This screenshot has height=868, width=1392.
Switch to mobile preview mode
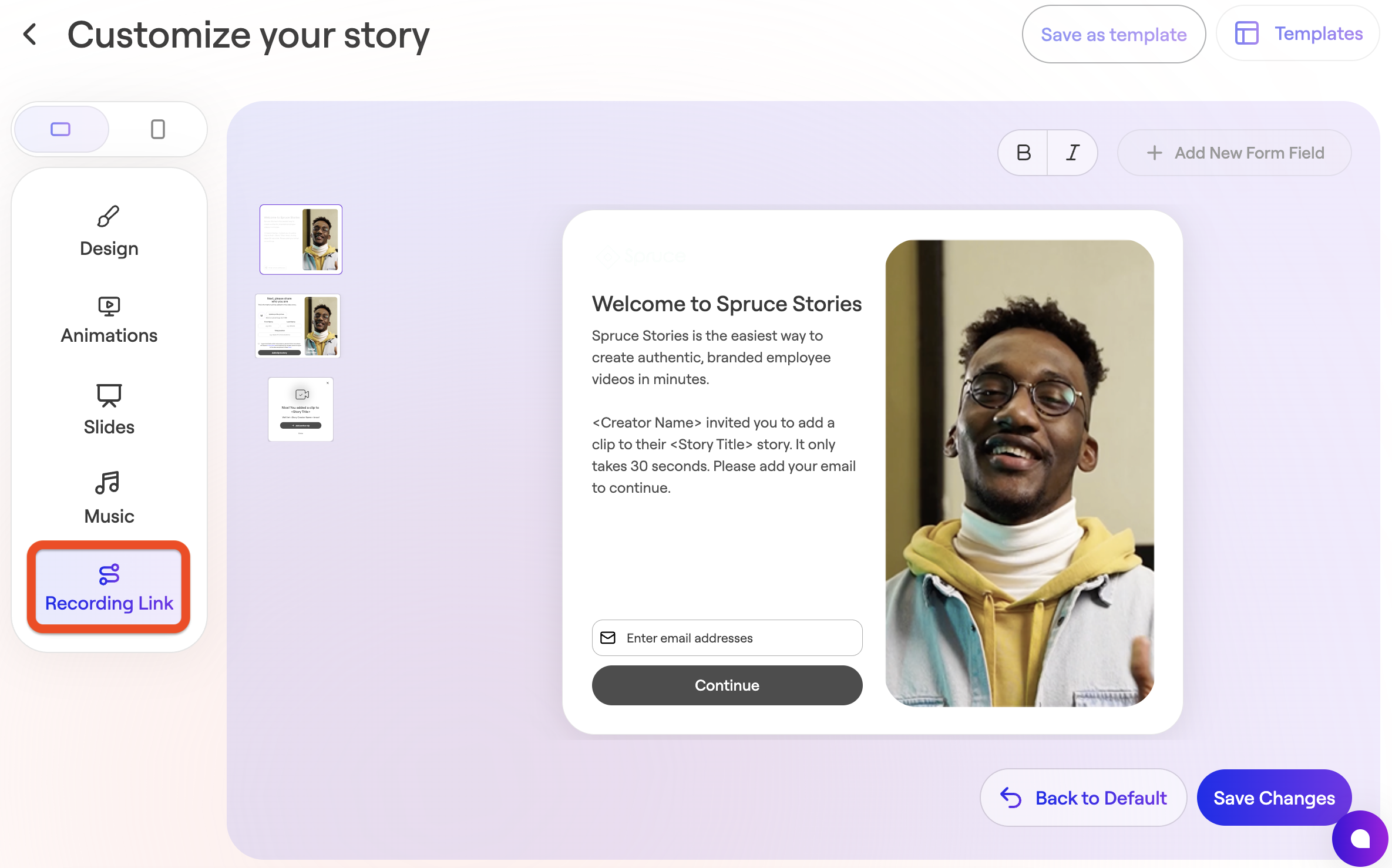(x=157, y=129)
